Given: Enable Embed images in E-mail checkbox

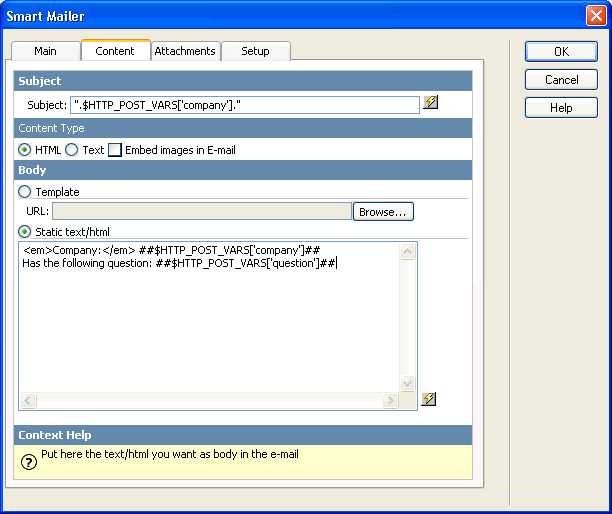Looking at the screenshot, I should pyautogui.click(x=115, y=150).
